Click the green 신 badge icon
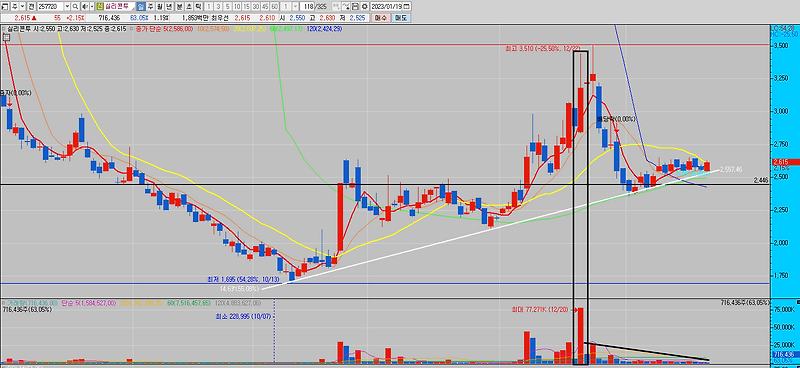800x368 pixels. tap(99, 6)
